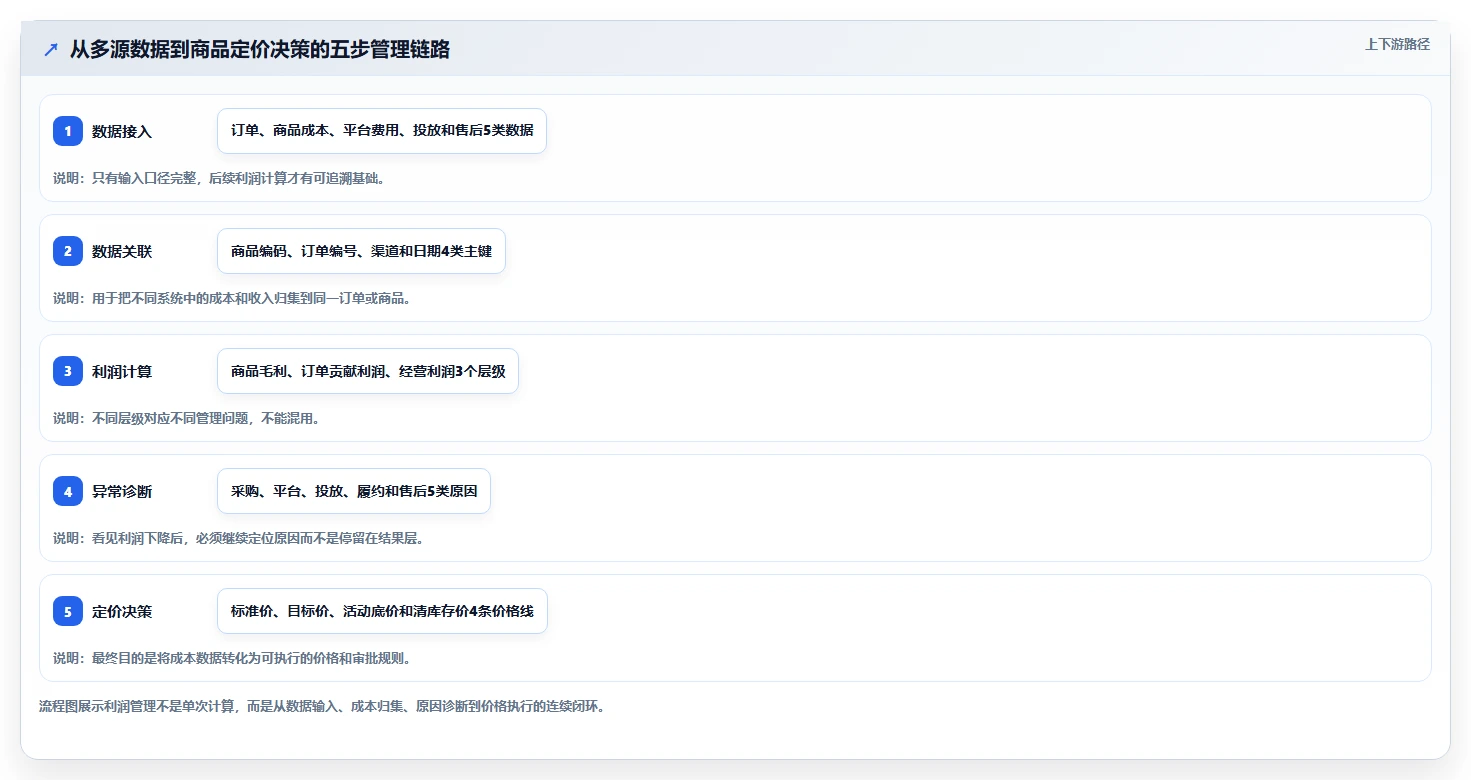This screenshot has height=780, width=1471.
Task: Click the chip 商品毛利、订单贡献利润、经营利润3个层级
Action: pos(368,371)
